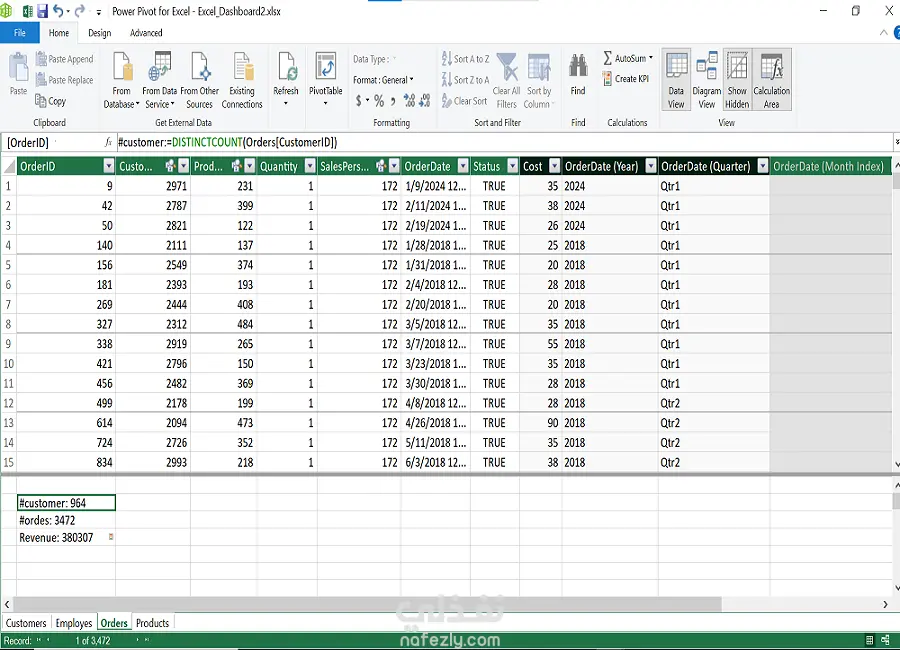Click Paste Append button
The height and width of the screenshot is (650, 900).
tap(64, 59)
